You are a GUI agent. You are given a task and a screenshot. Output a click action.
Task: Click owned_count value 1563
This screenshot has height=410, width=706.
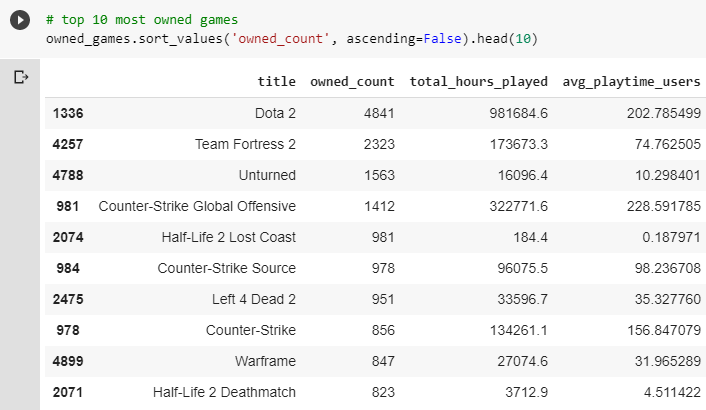(x=379, y=175)
